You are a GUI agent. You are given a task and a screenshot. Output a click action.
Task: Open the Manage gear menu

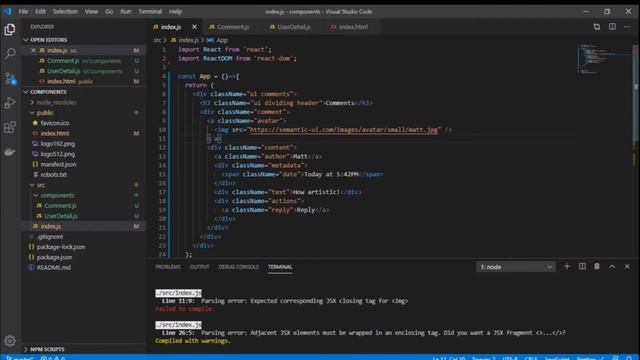[10, 340]
